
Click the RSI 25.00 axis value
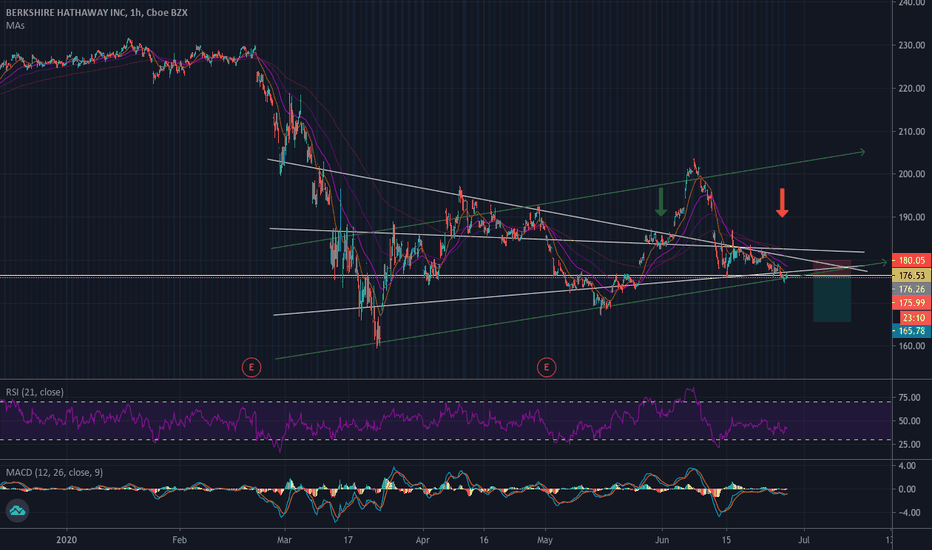tap(909, 445)
